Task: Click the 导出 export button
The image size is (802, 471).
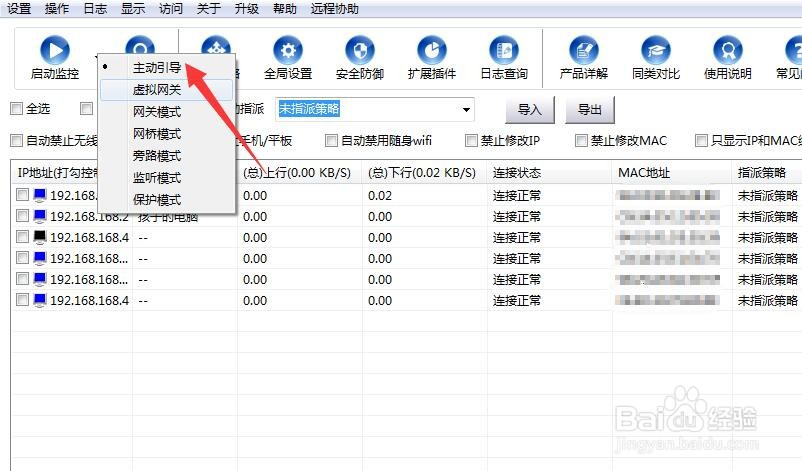Action: click(589, 109)
